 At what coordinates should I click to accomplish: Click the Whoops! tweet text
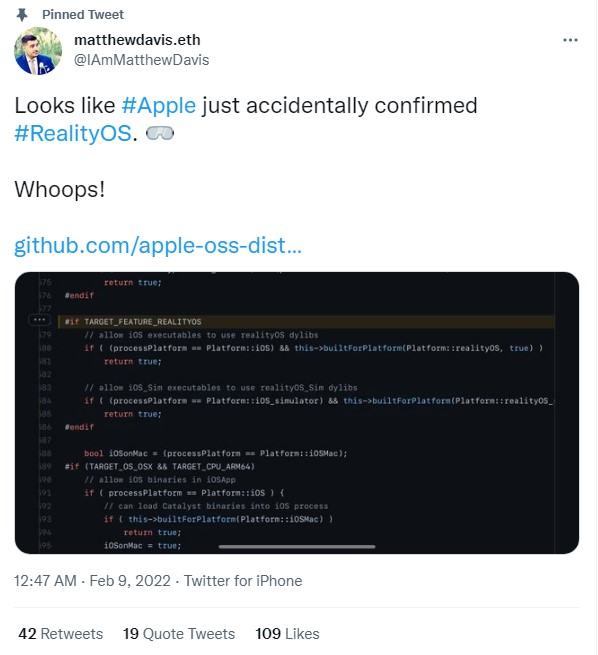pos(60,189)
